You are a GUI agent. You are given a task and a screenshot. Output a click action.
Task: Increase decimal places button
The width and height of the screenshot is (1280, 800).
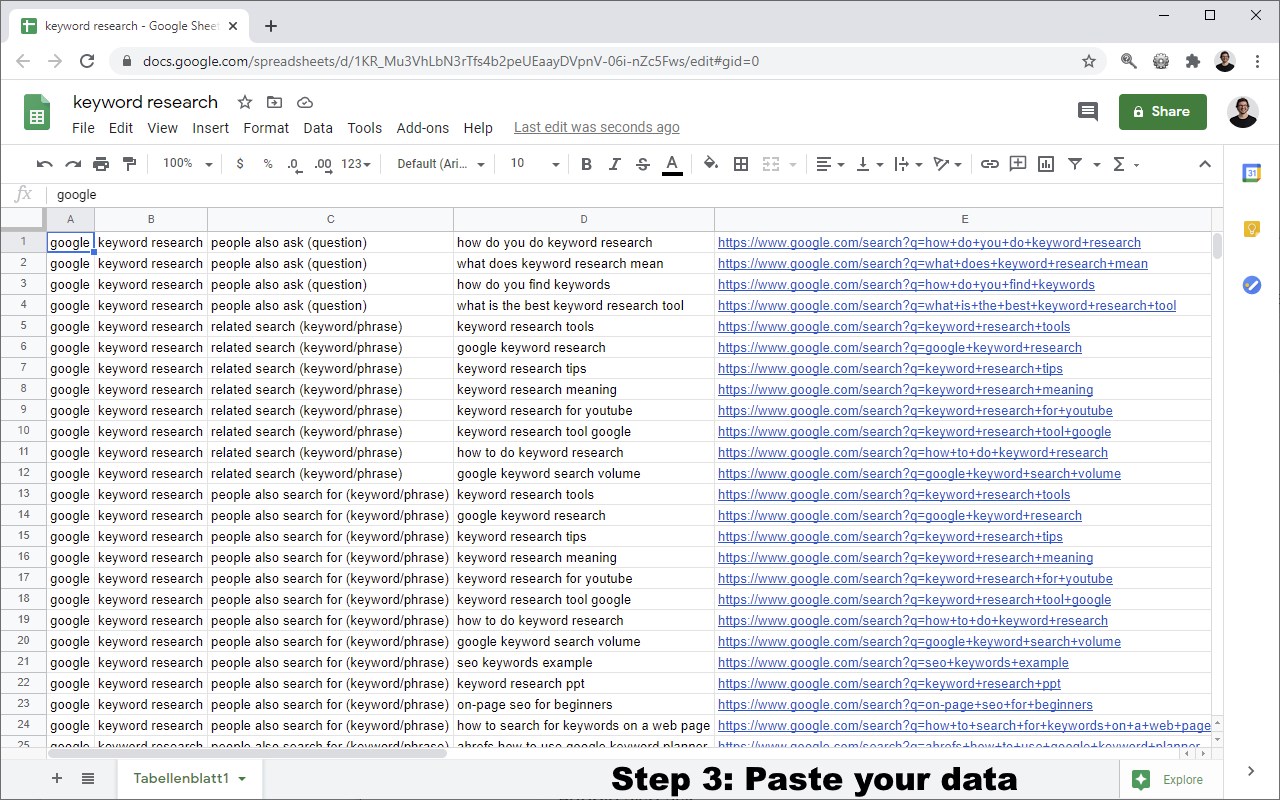tap(322, 164)
